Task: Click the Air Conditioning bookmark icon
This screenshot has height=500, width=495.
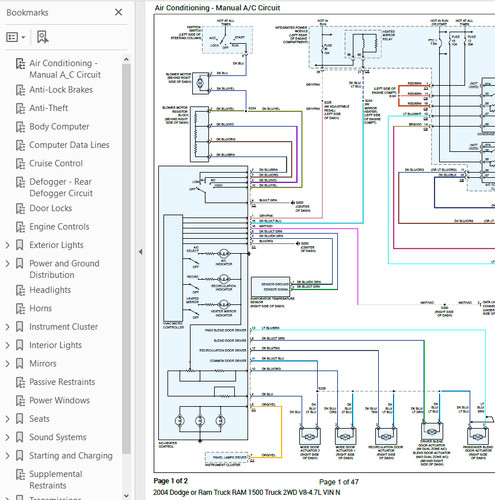Action: click(20, 63)
